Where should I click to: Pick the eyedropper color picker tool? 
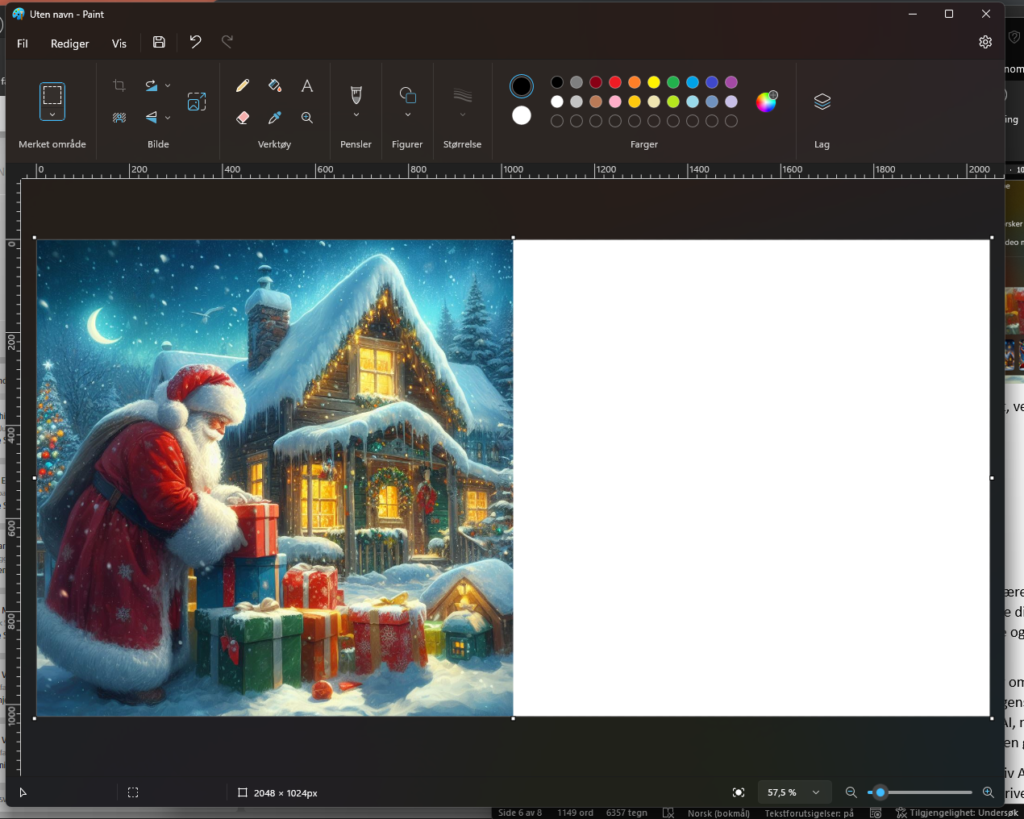click(275, 117)
